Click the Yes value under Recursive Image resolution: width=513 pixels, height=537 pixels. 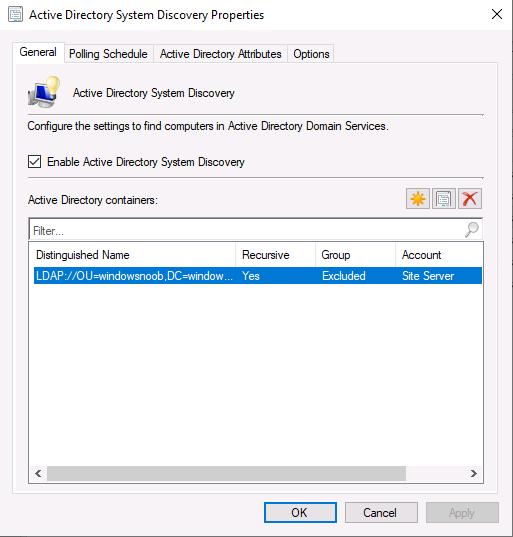[x=251, y=276]
